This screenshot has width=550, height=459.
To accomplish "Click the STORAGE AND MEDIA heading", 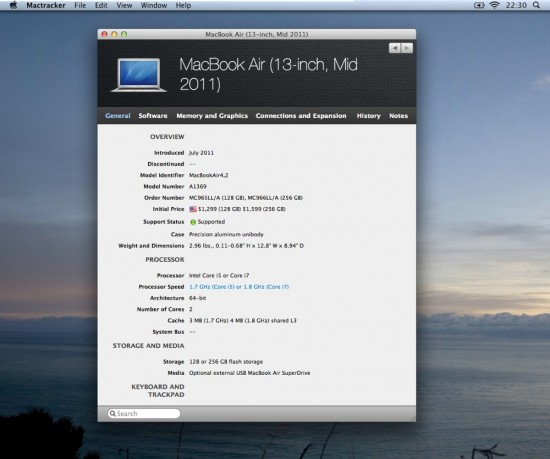I will [x=148, y=346].
